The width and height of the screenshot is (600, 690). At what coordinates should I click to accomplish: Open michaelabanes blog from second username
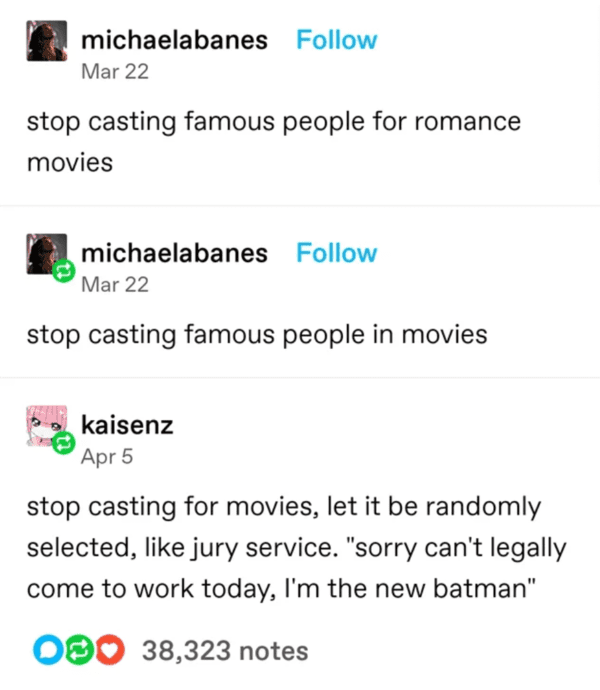(174, 253)
